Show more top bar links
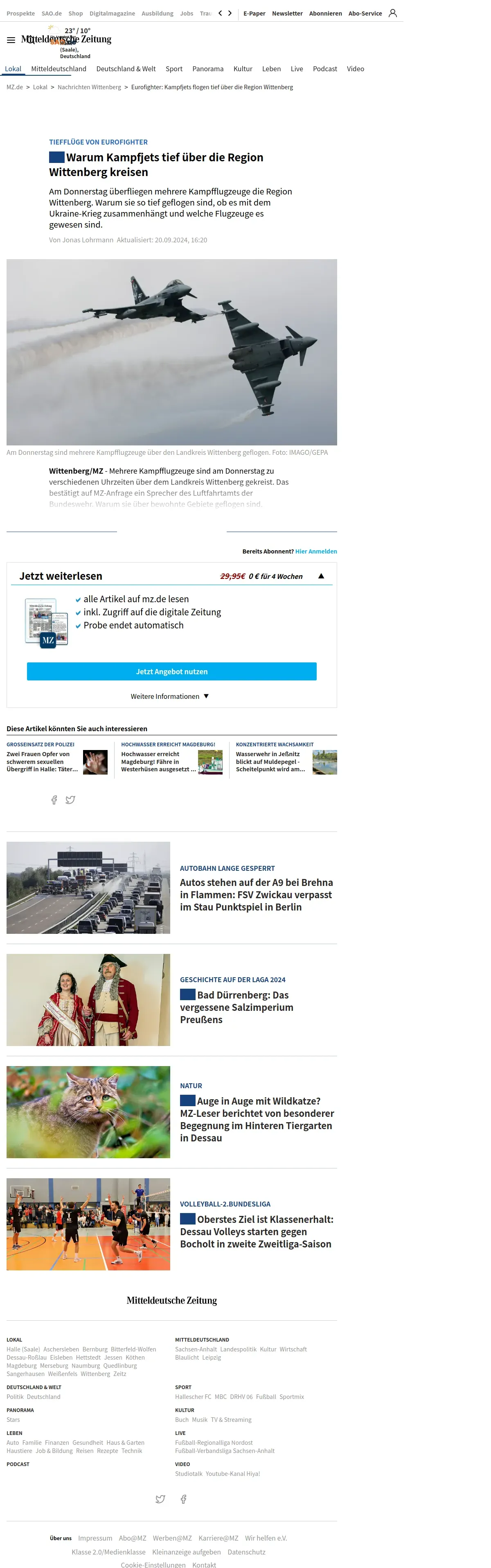 (x=230, y=13)
